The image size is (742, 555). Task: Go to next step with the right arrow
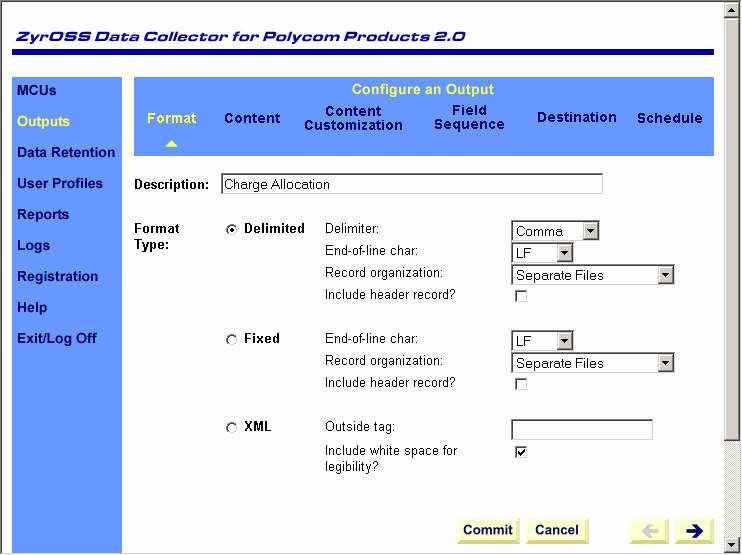694,530
